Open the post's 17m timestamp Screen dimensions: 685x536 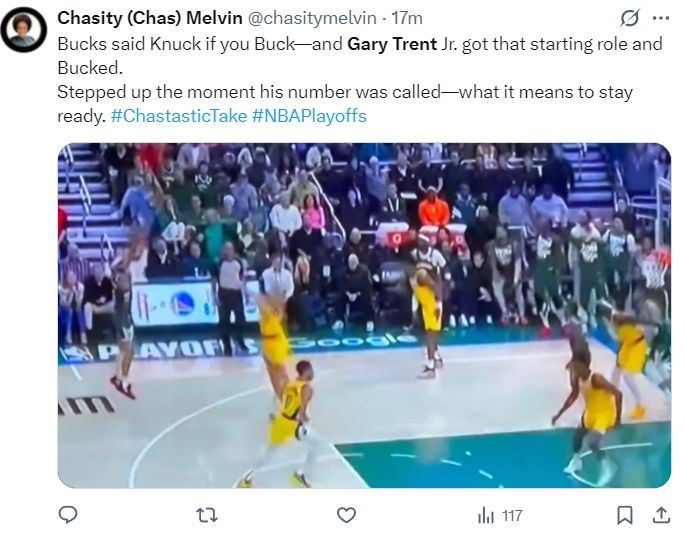click(x=409, y=18)
